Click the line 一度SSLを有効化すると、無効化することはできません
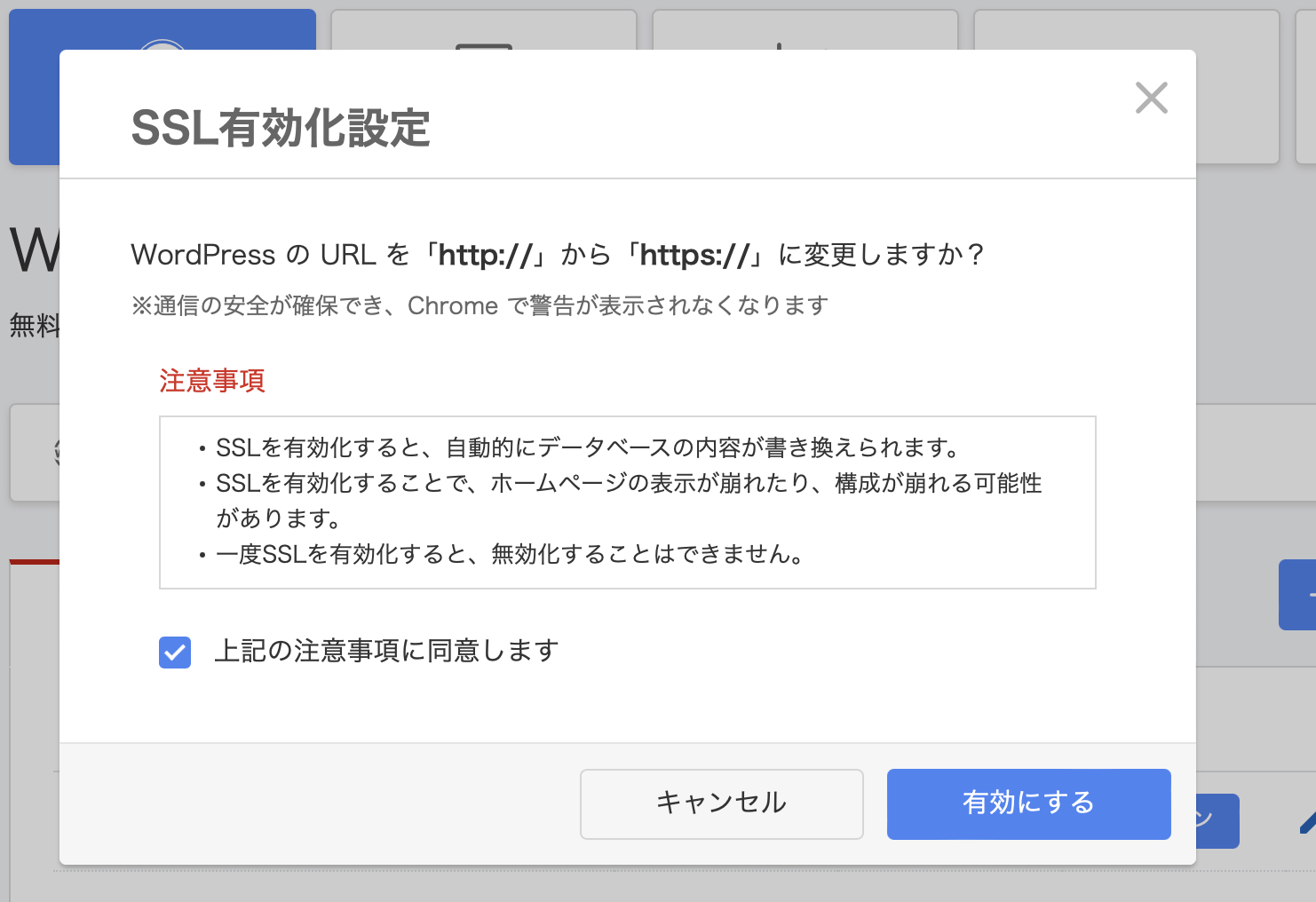 (x=510, y=555)
